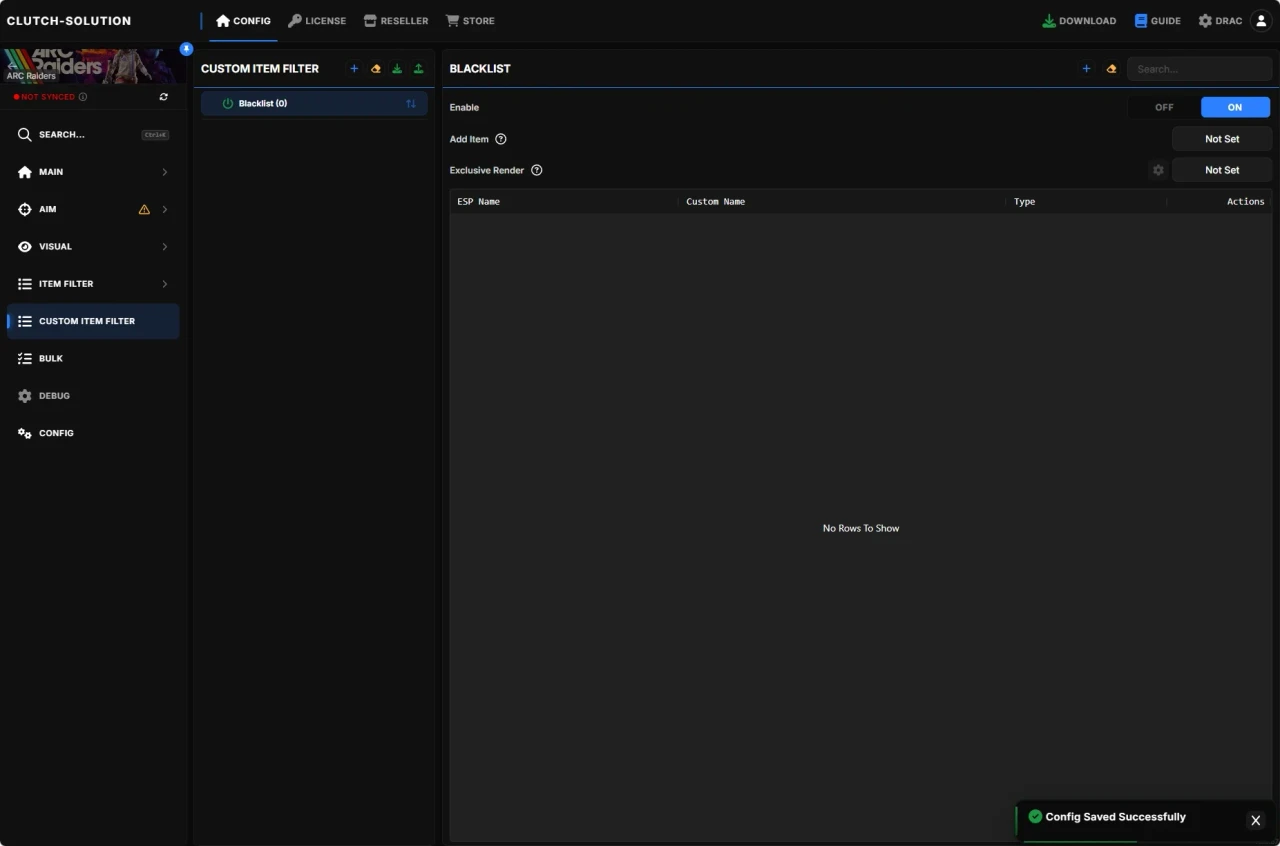Open the BULK sidebar entry
Screen dimensions: 1280x846
click(93, 359)
